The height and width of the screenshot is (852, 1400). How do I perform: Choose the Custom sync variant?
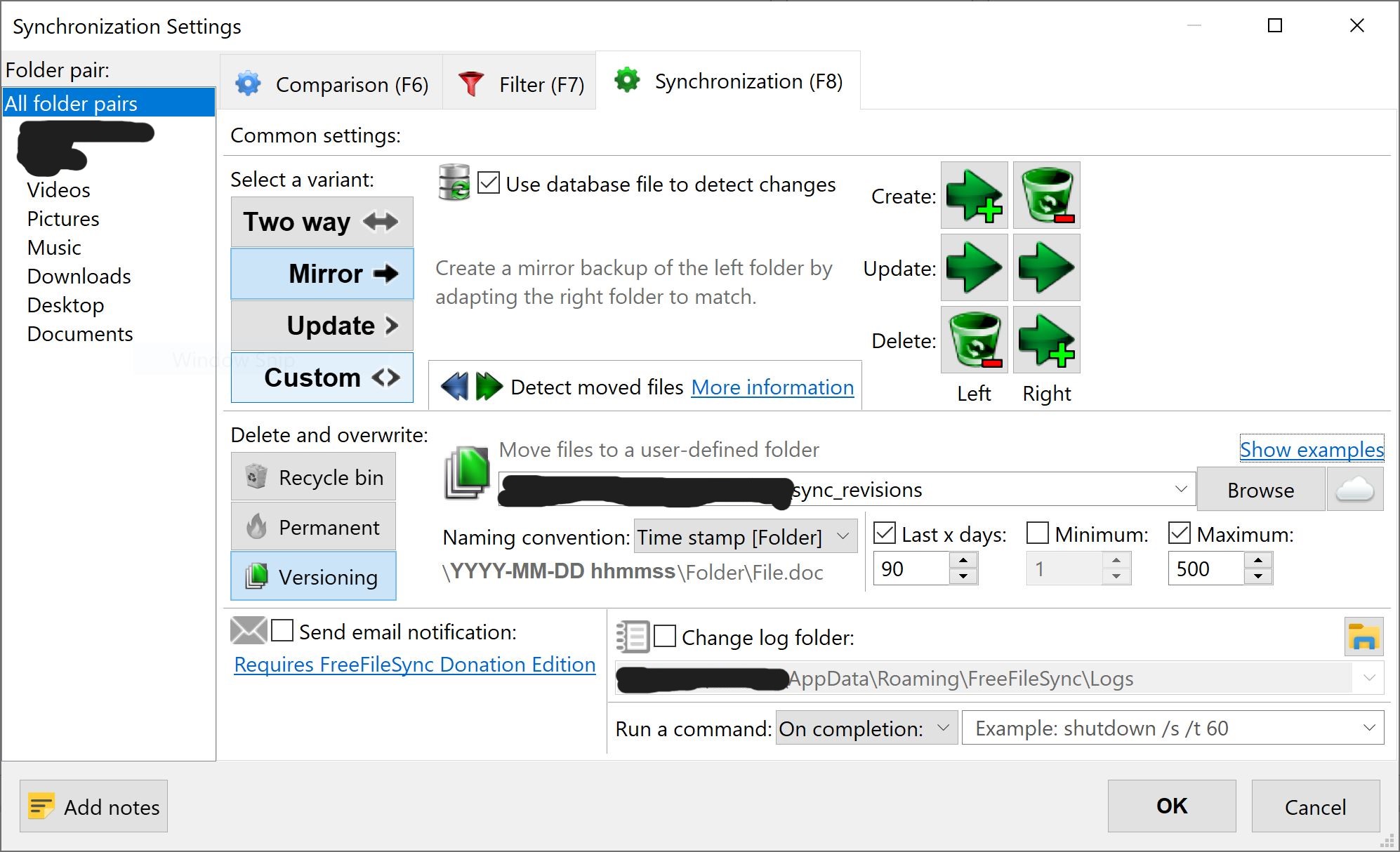(x=322, y=378)
